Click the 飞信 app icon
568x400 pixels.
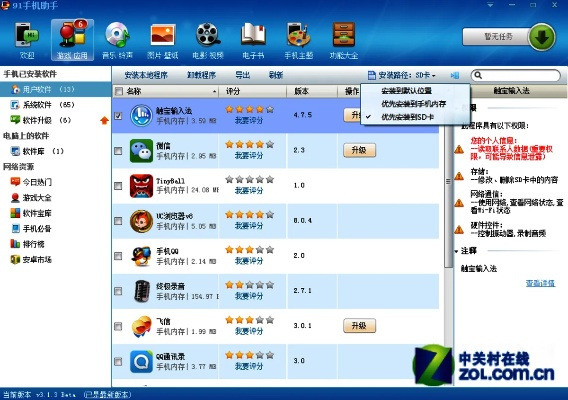click(141, 326)
